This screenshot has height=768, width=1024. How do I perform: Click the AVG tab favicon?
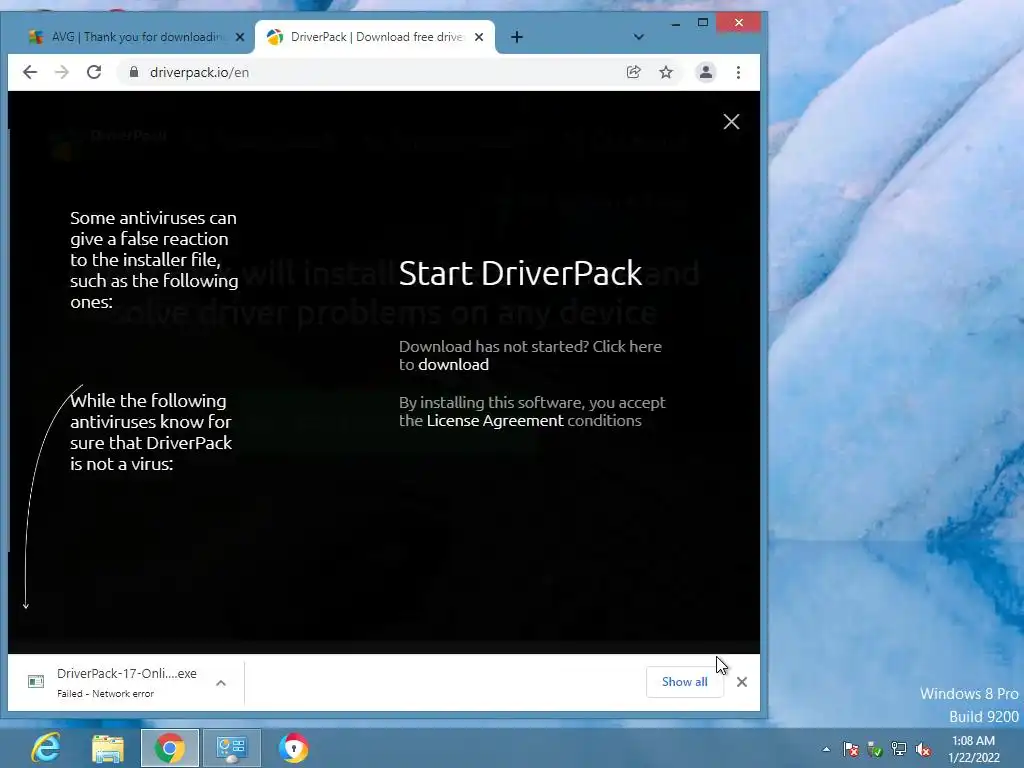37,37
